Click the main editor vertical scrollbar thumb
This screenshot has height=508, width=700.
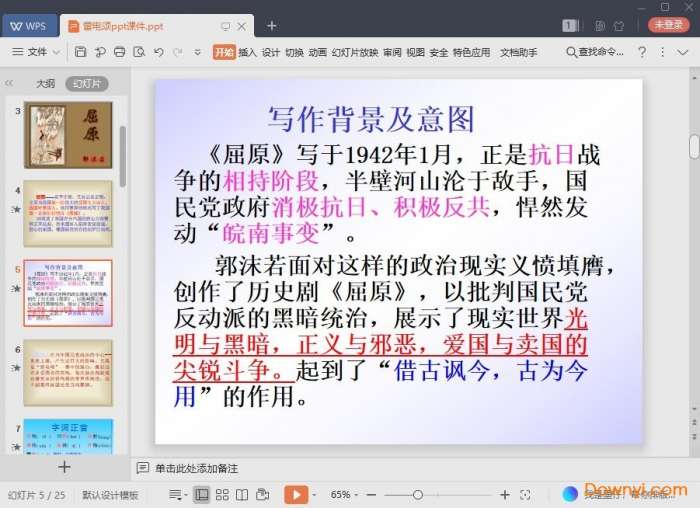pyautogui.click(x=694, y=147)
